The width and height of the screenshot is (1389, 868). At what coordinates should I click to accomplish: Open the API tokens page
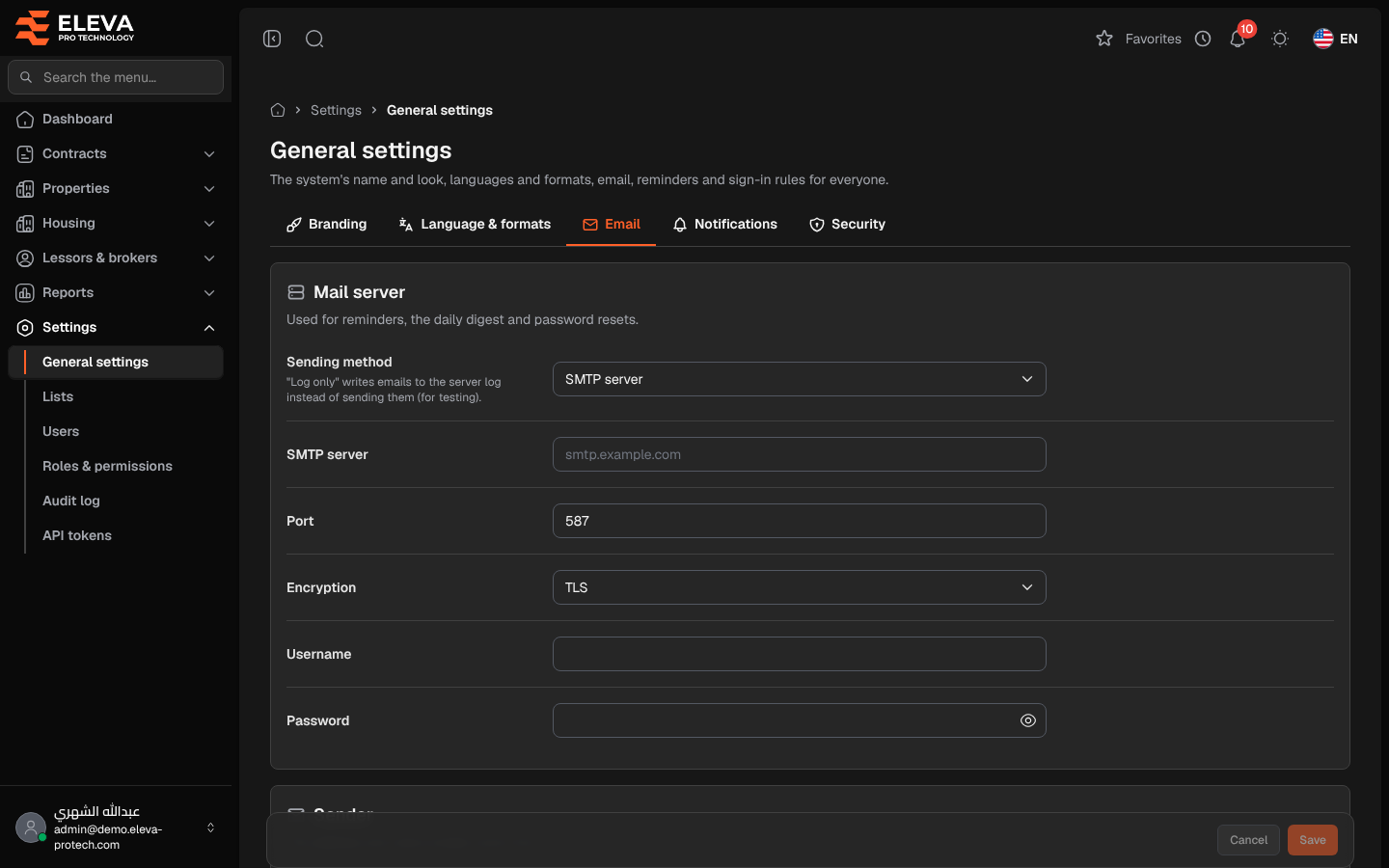click(x=123, y=535)
